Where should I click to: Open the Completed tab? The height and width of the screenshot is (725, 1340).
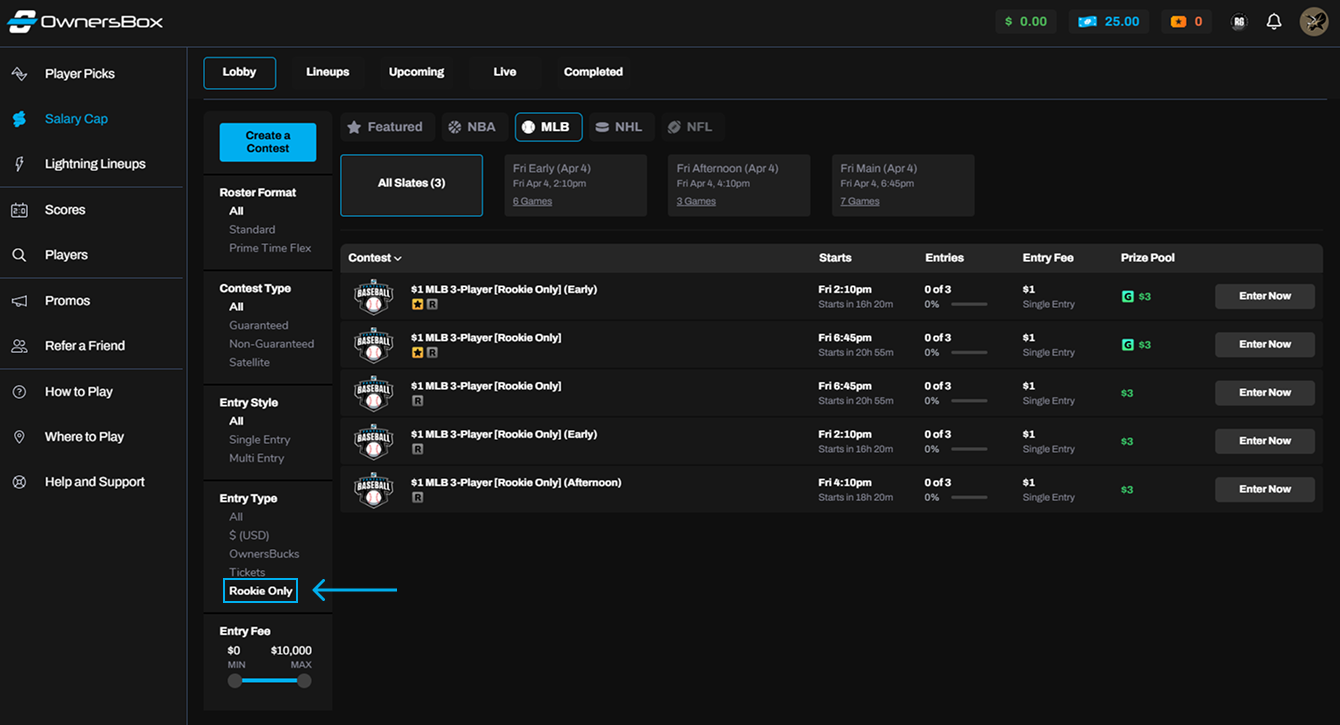593,72
